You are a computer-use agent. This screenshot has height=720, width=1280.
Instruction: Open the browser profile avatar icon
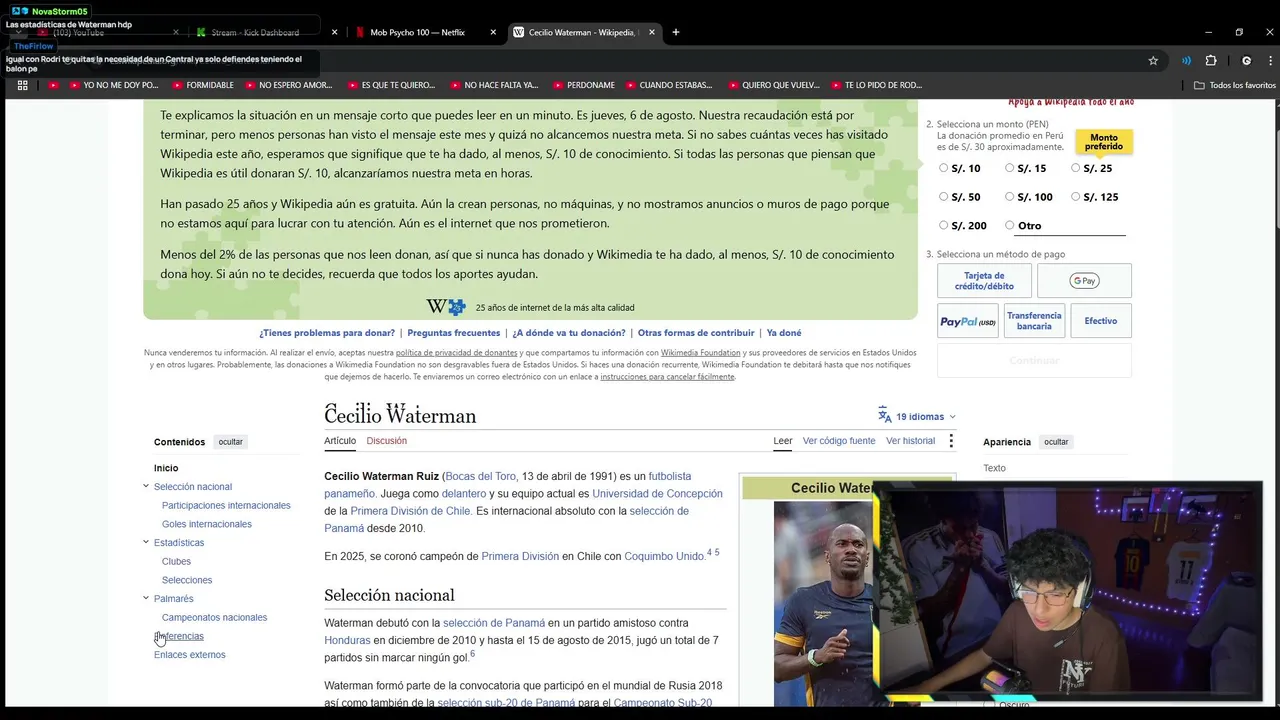coord(1246,60)
